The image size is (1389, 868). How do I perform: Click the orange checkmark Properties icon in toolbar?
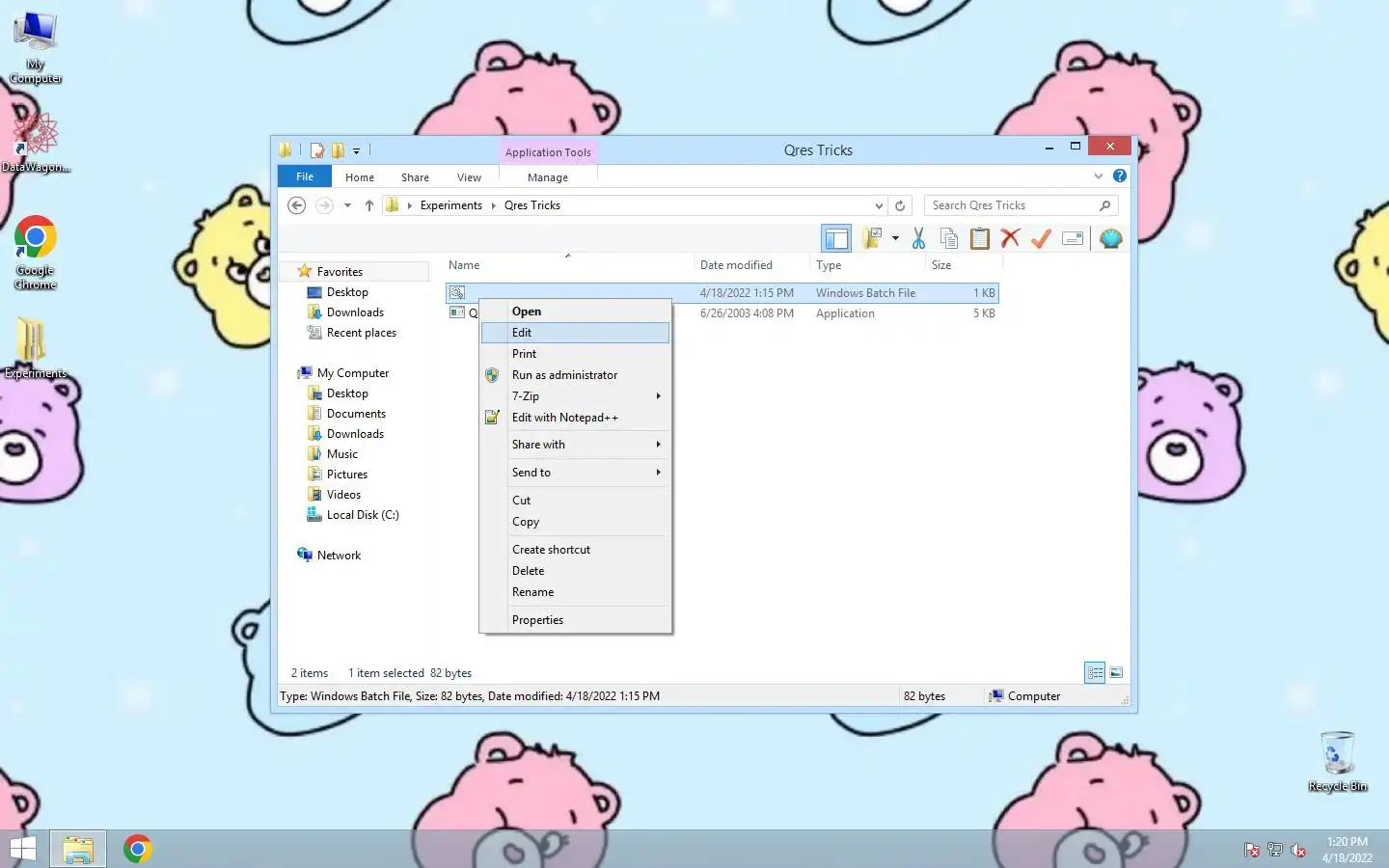coord(1041,238)
